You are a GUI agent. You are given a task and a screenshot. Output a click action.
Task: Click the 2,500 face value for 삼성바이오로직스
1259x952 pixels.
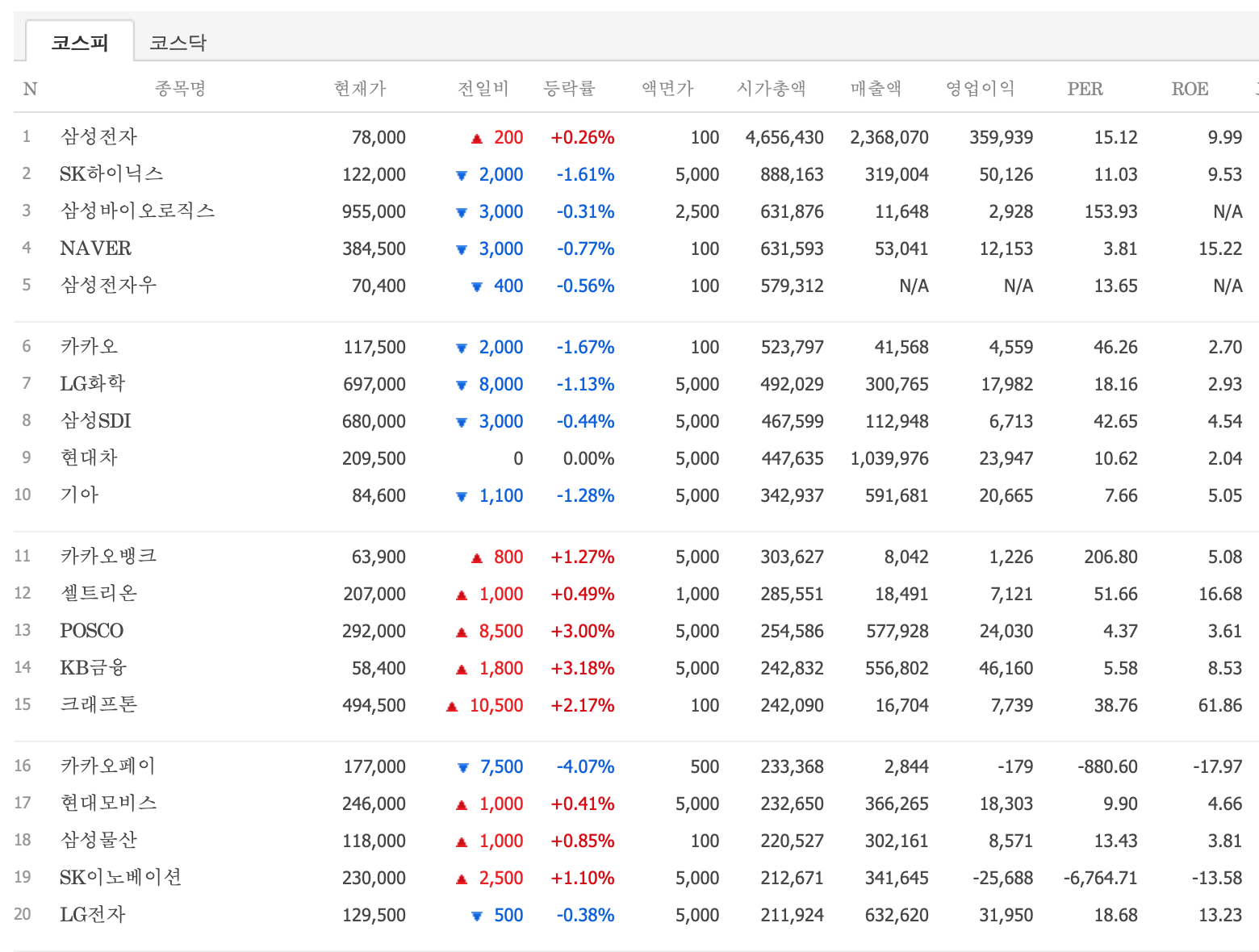click(x=697, y=211)
